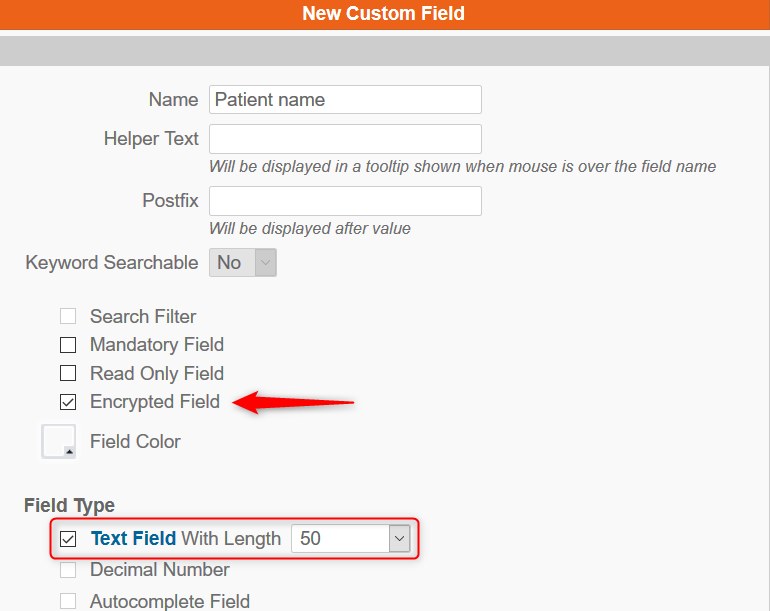Click the New Custom Field title bar
Image resolution: width=770 pixels, height=611 pixels.
pos(384,14)
